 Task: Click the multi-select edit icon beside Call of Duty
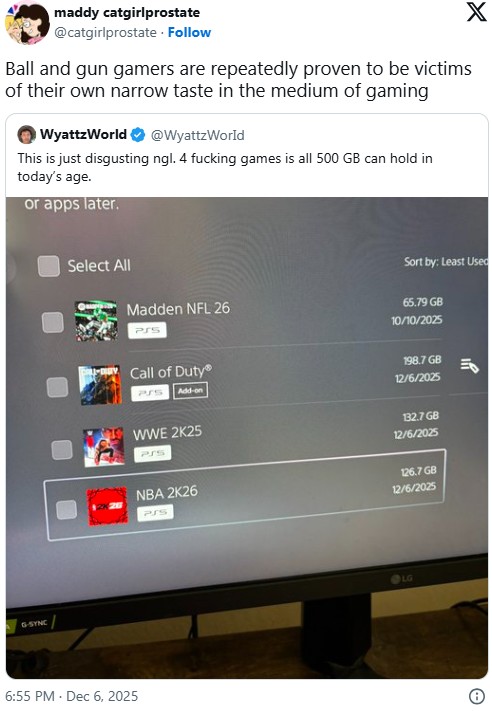[x=470, y=365]
